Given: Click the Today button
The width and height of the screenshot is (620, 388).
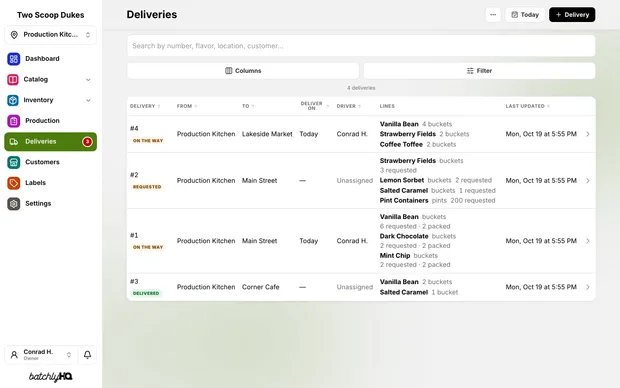Looking at the screenshot, I should coord(525,15).
